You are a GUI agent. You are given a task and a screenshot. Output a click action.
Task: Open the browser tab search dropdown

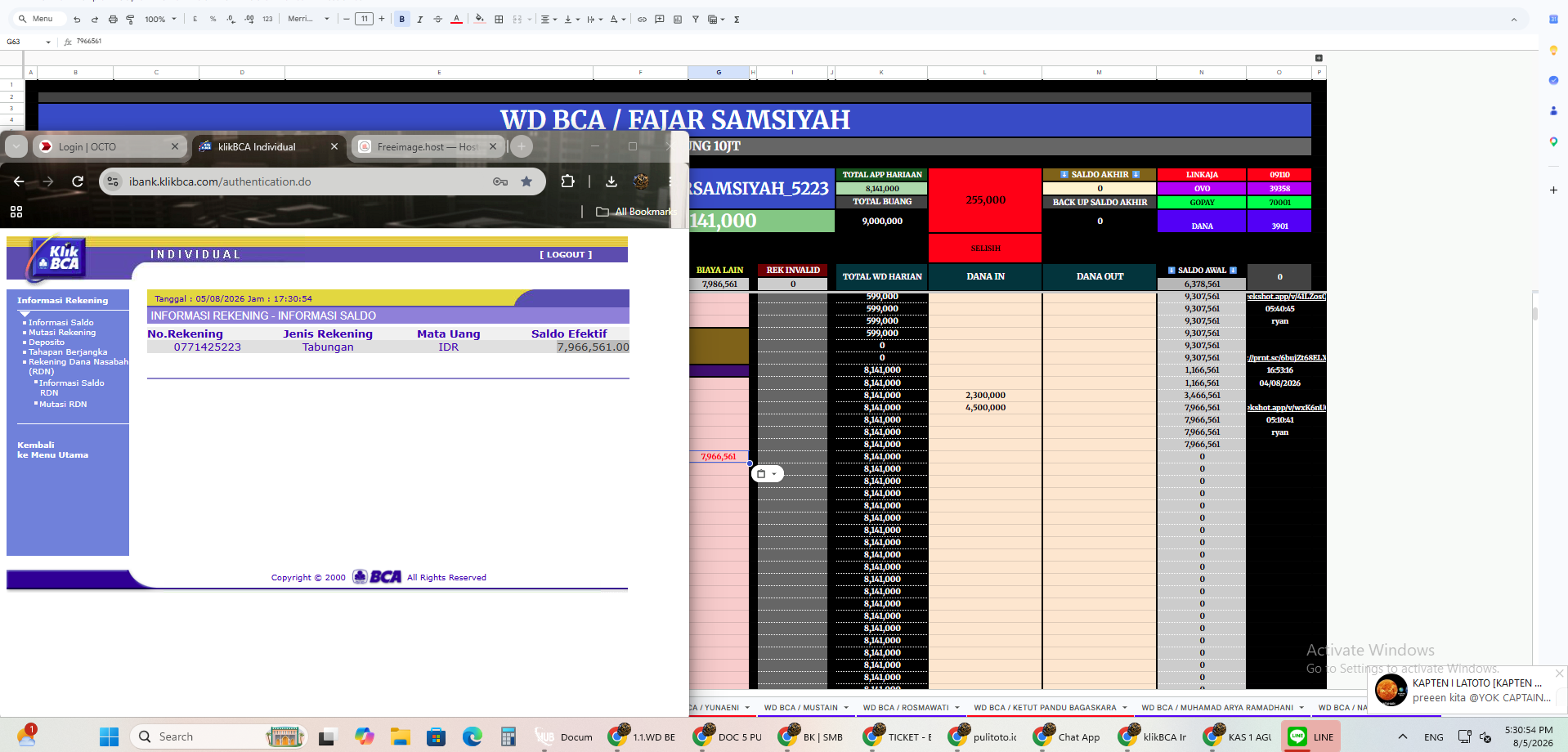16,146
